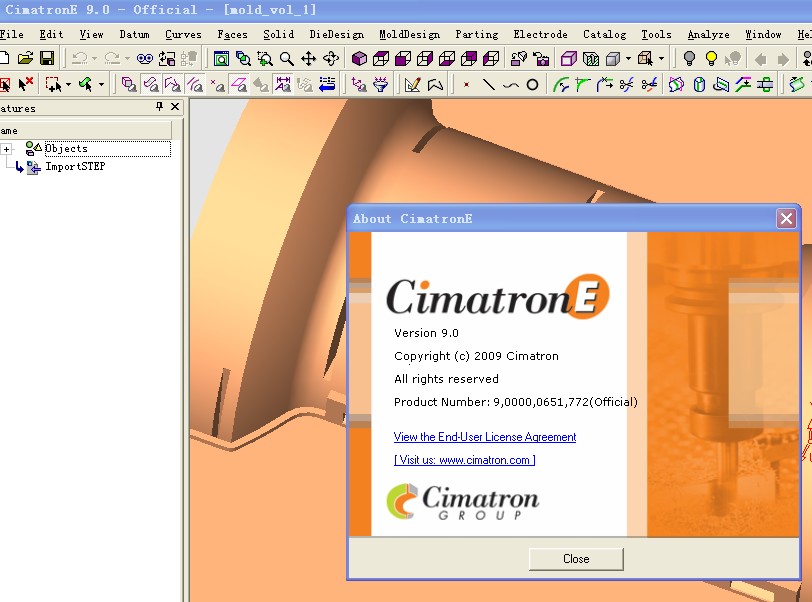Switch to the solid purple isometric view cube
This screenshot has width=812, height=602.
click(x=359, y=59)
